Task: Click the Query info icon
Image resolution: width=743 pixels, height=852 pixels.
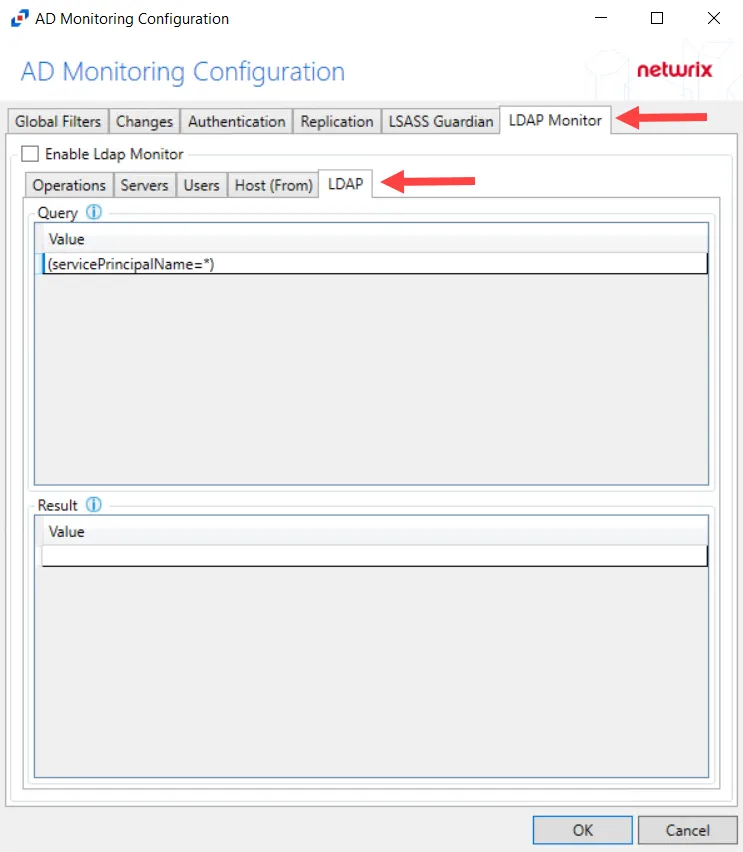Action: coord(94,212)
